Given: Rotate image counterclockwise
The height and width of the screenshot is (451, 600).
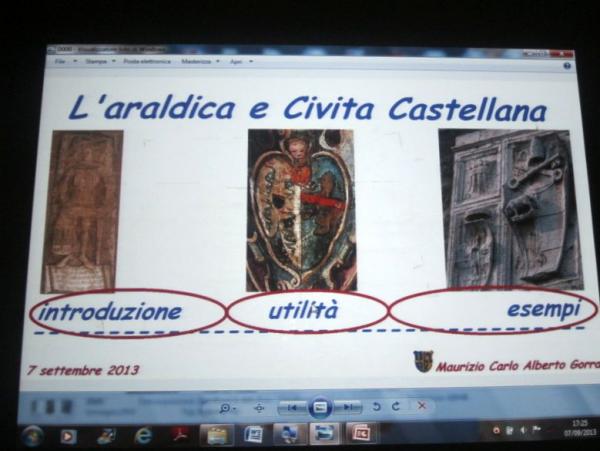Looking at the screenshot, I should (377, 407).
